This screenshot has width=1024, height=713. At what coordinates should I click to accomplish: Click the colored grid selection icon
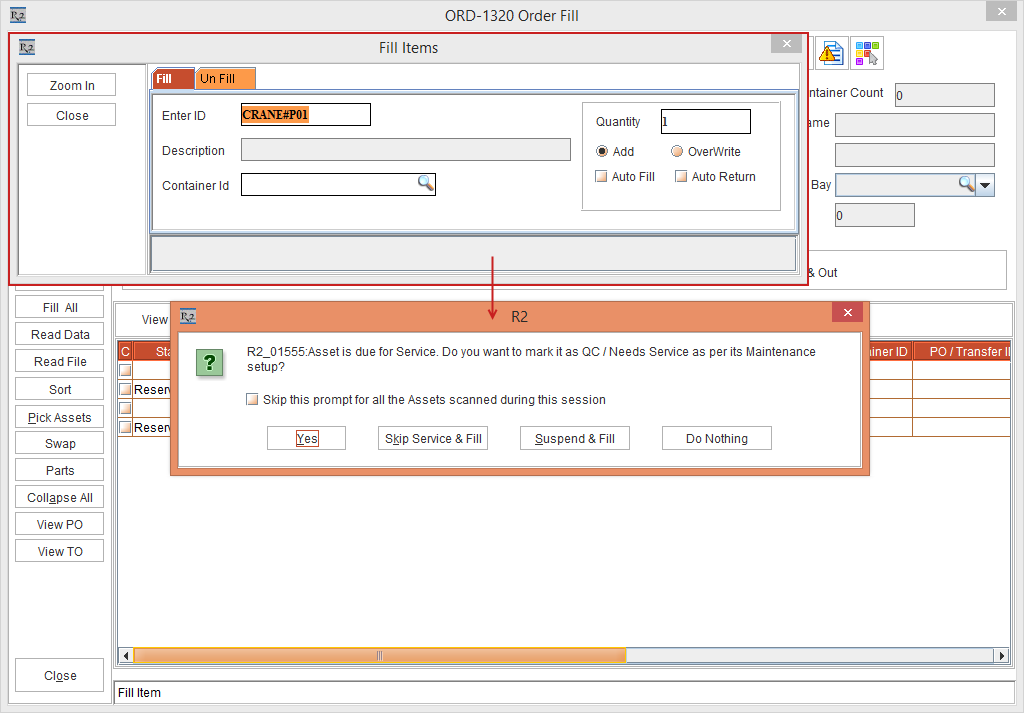click(867, 53)
